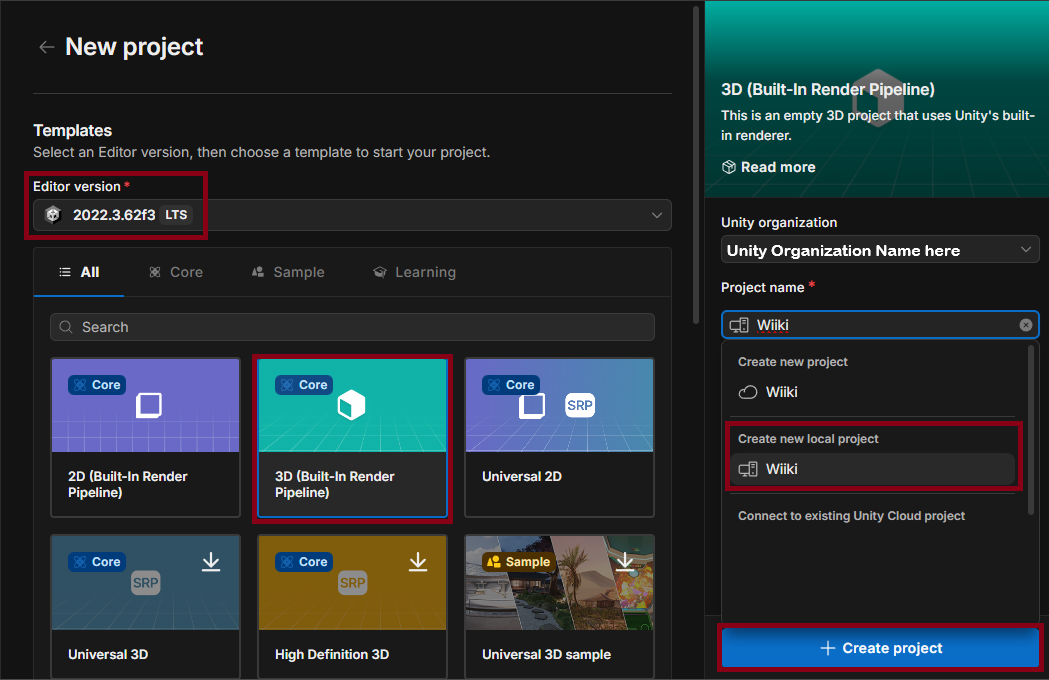Clear the Wiiki project name field
The width and height of the screenshot is (1049, 680).
[1026, 324]
